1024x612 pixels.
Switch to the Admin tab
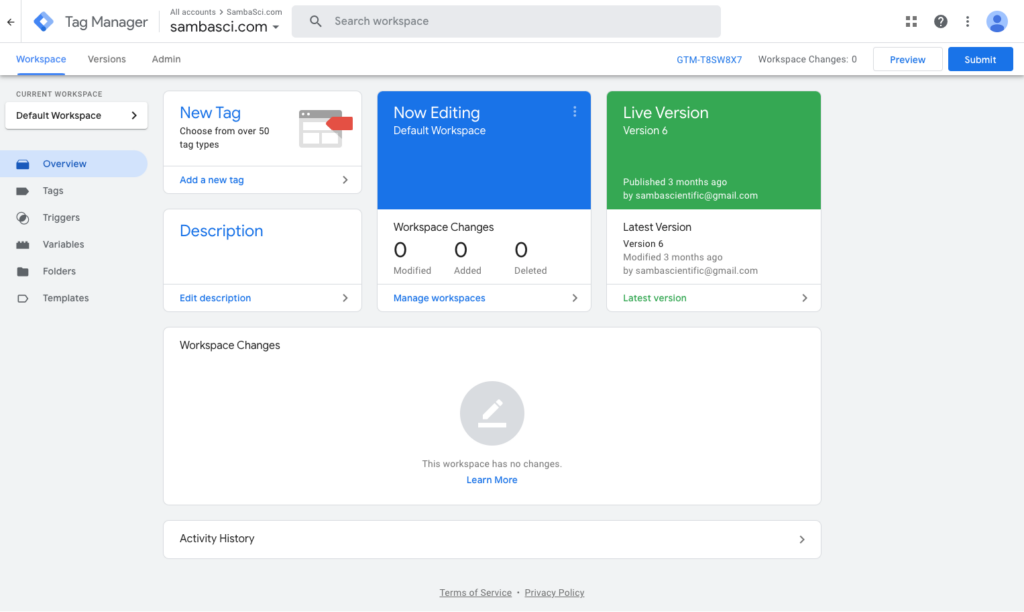click(x=166, y=59)
